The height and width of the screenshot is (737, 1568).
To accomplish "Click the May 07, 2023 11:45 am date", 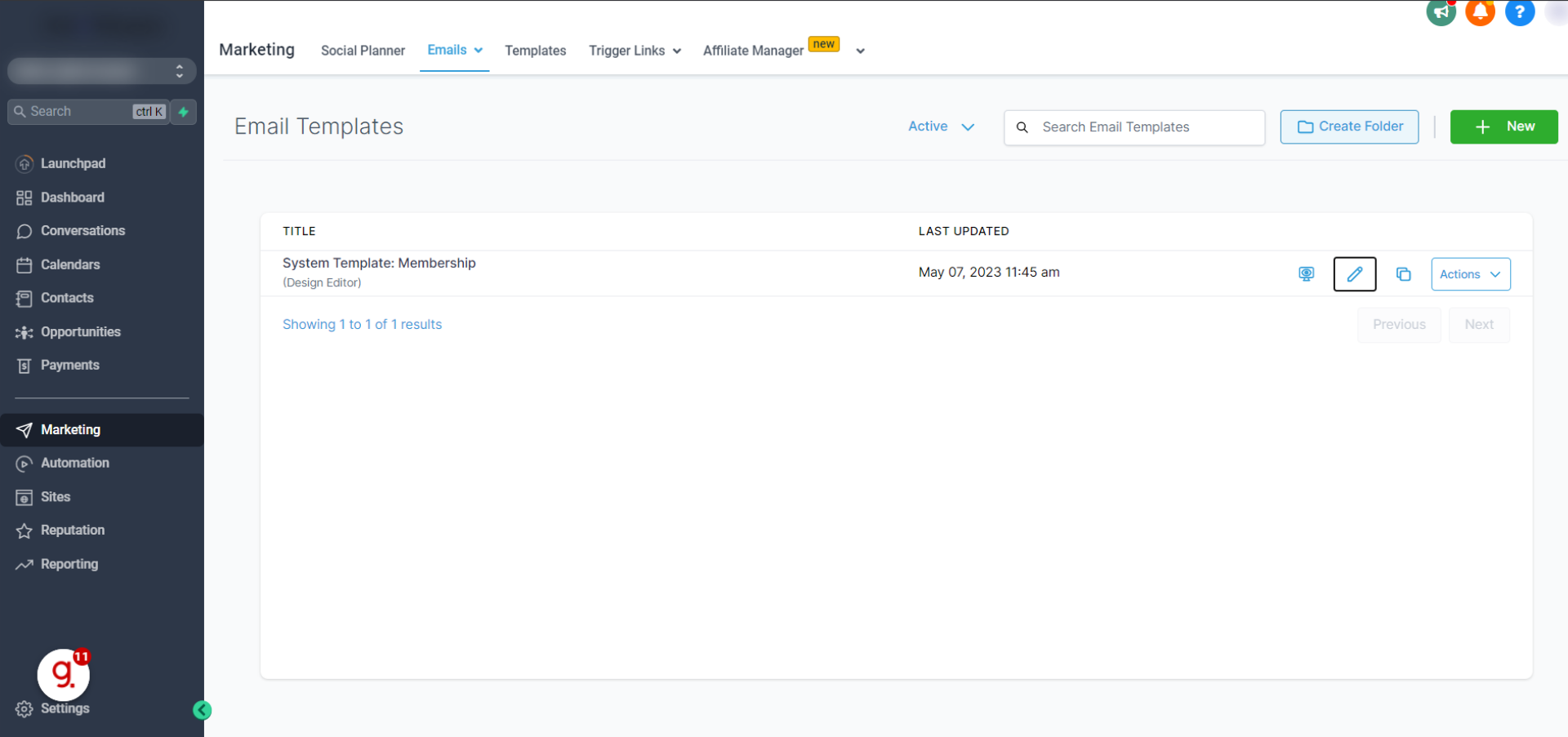I will 989,273.
